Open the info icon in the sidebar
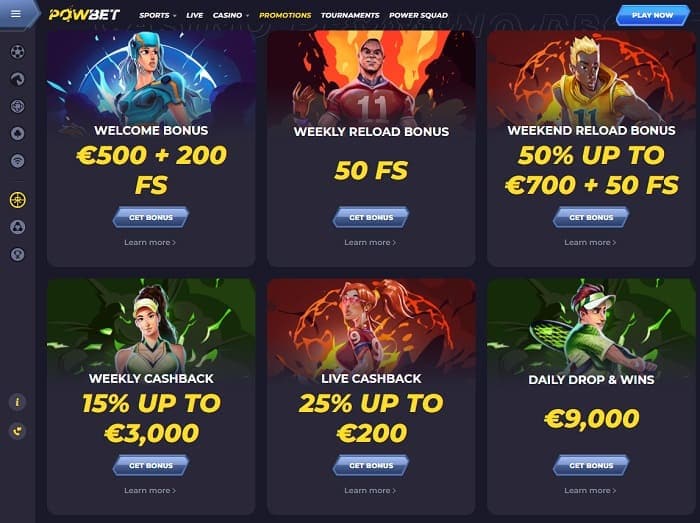 pyautogui.click(x=17, y=402)
